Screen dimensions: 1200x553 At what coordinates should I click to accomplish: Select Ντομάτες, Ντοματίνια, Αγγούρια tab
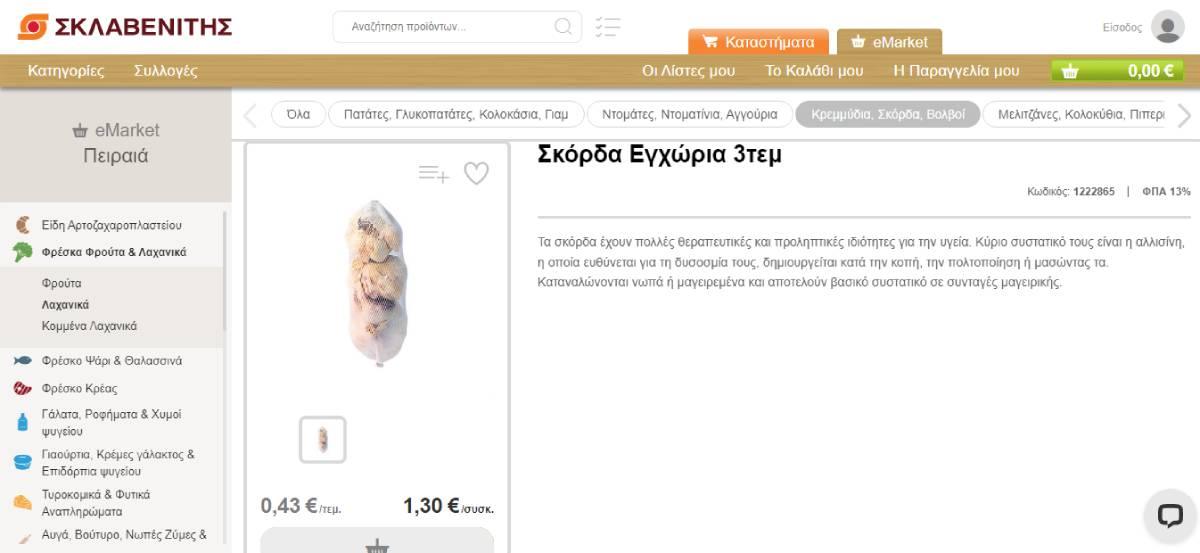(x=689, y=114)
